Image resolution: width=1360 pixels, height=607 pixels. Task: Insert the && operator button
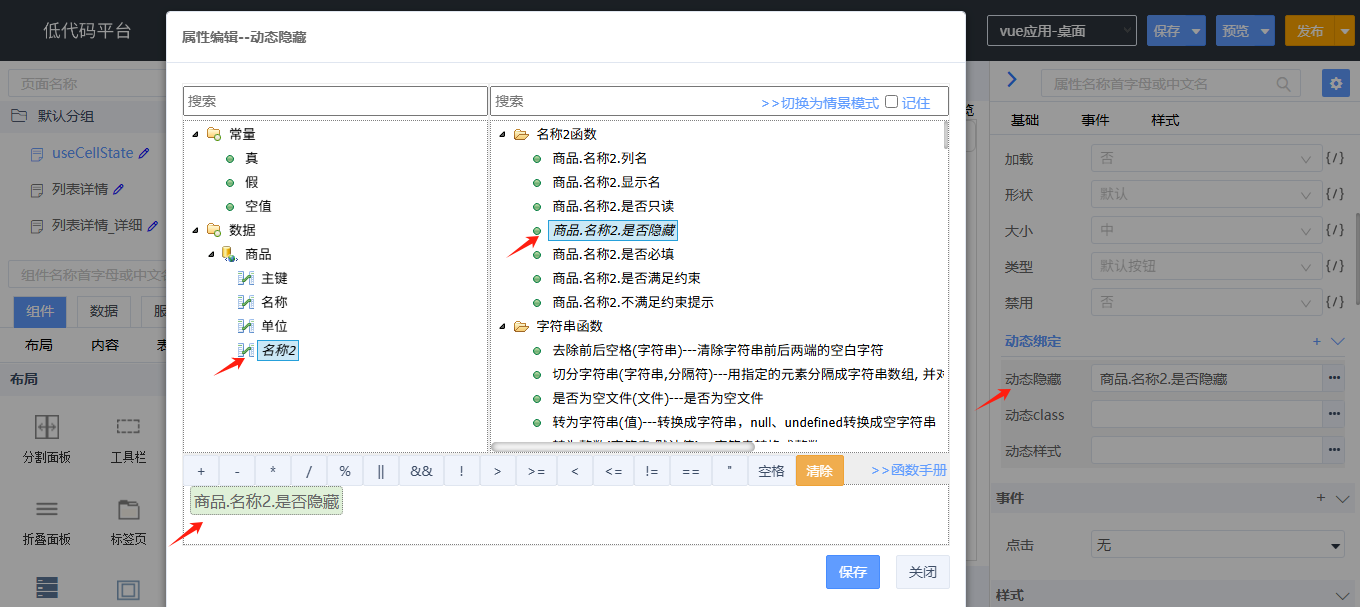pos(421,471)
